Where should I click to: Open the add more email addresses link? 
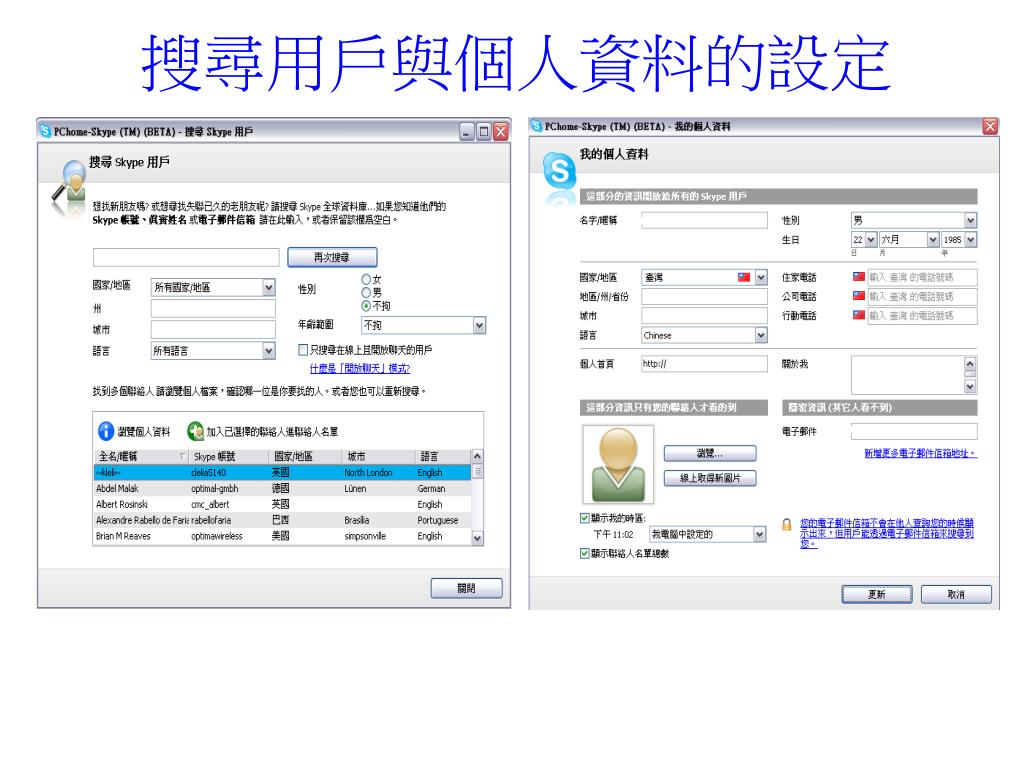(921, 453)
